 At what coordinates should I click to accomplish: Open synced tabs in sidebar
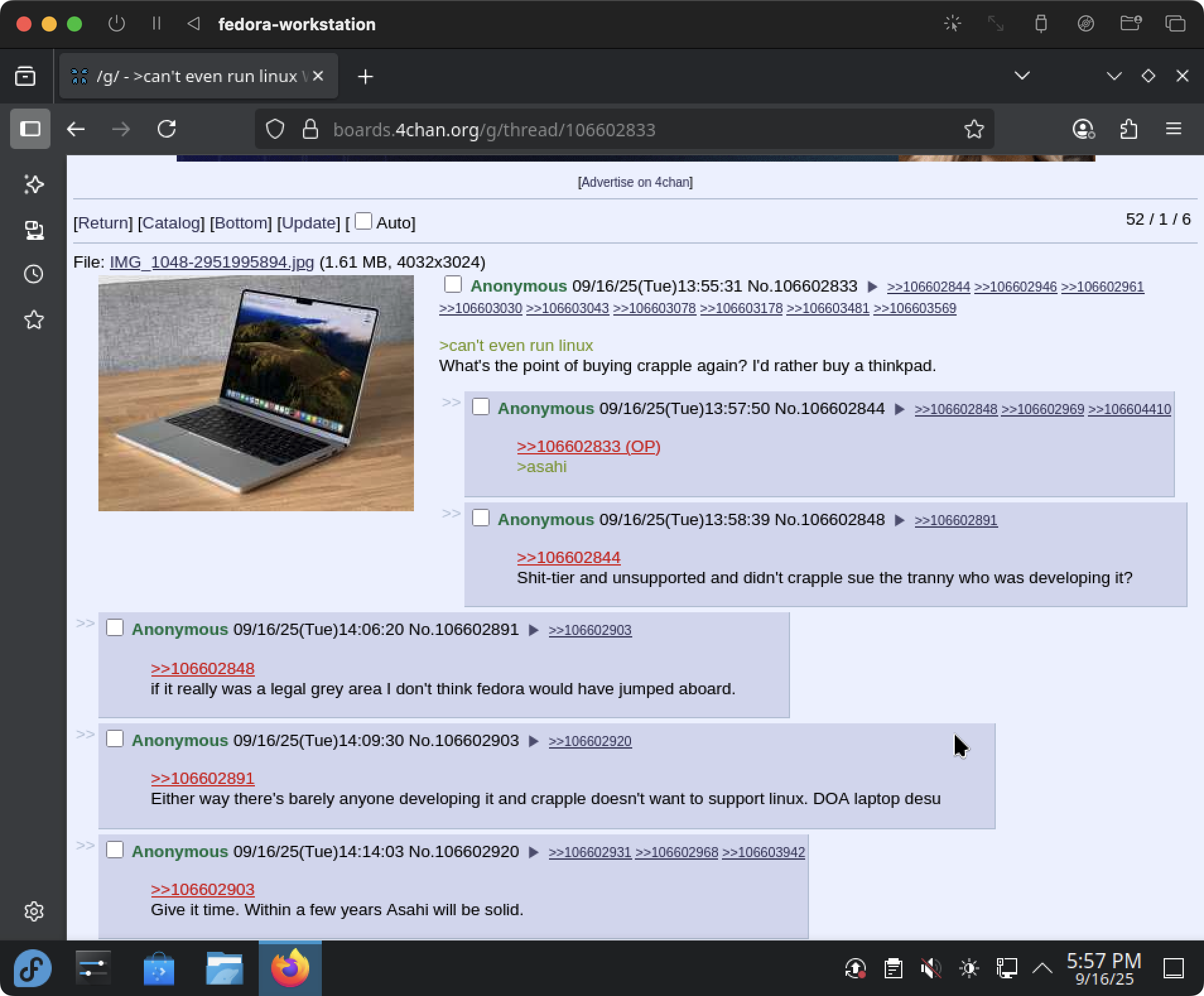coord(34,230)
